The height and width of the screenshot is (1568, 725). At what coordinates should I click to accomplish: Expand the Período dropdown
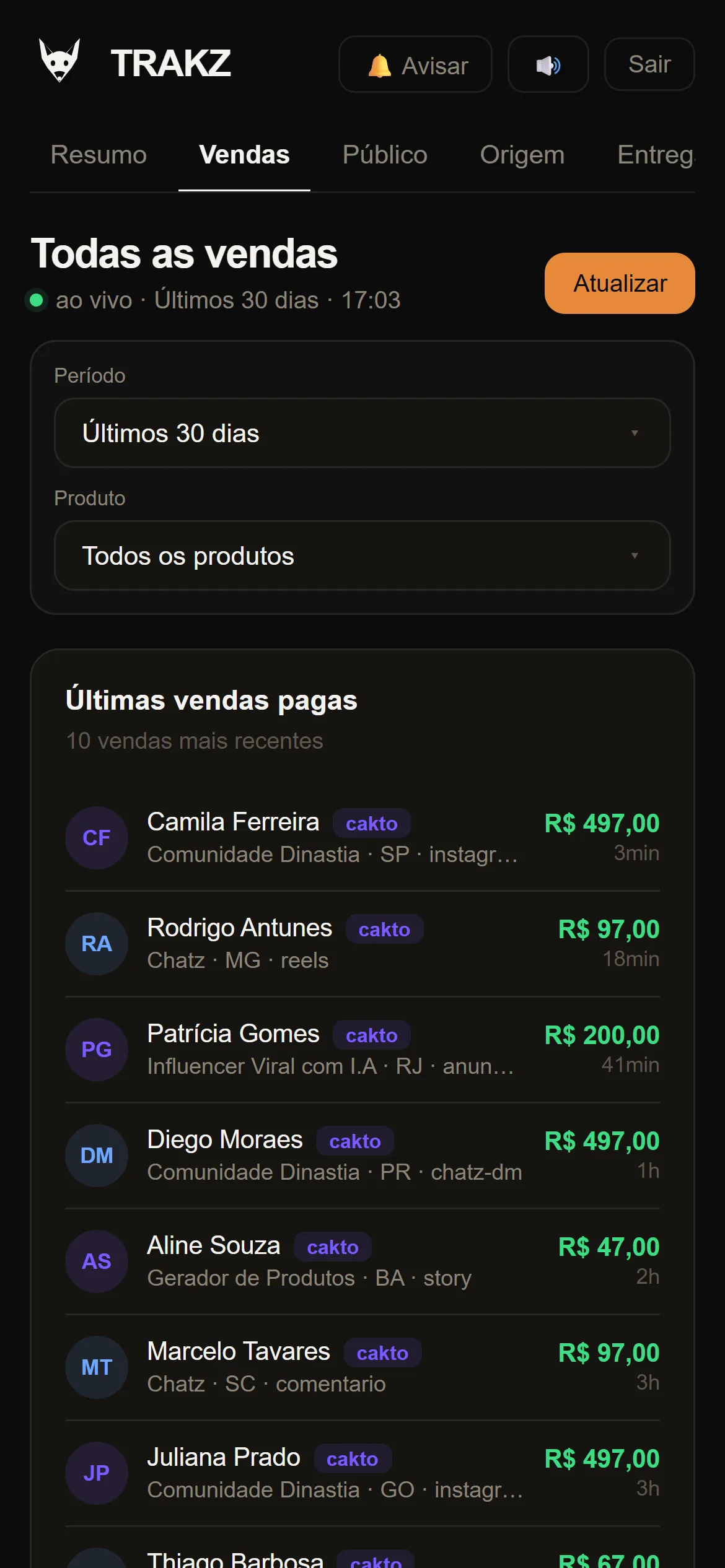362,433
